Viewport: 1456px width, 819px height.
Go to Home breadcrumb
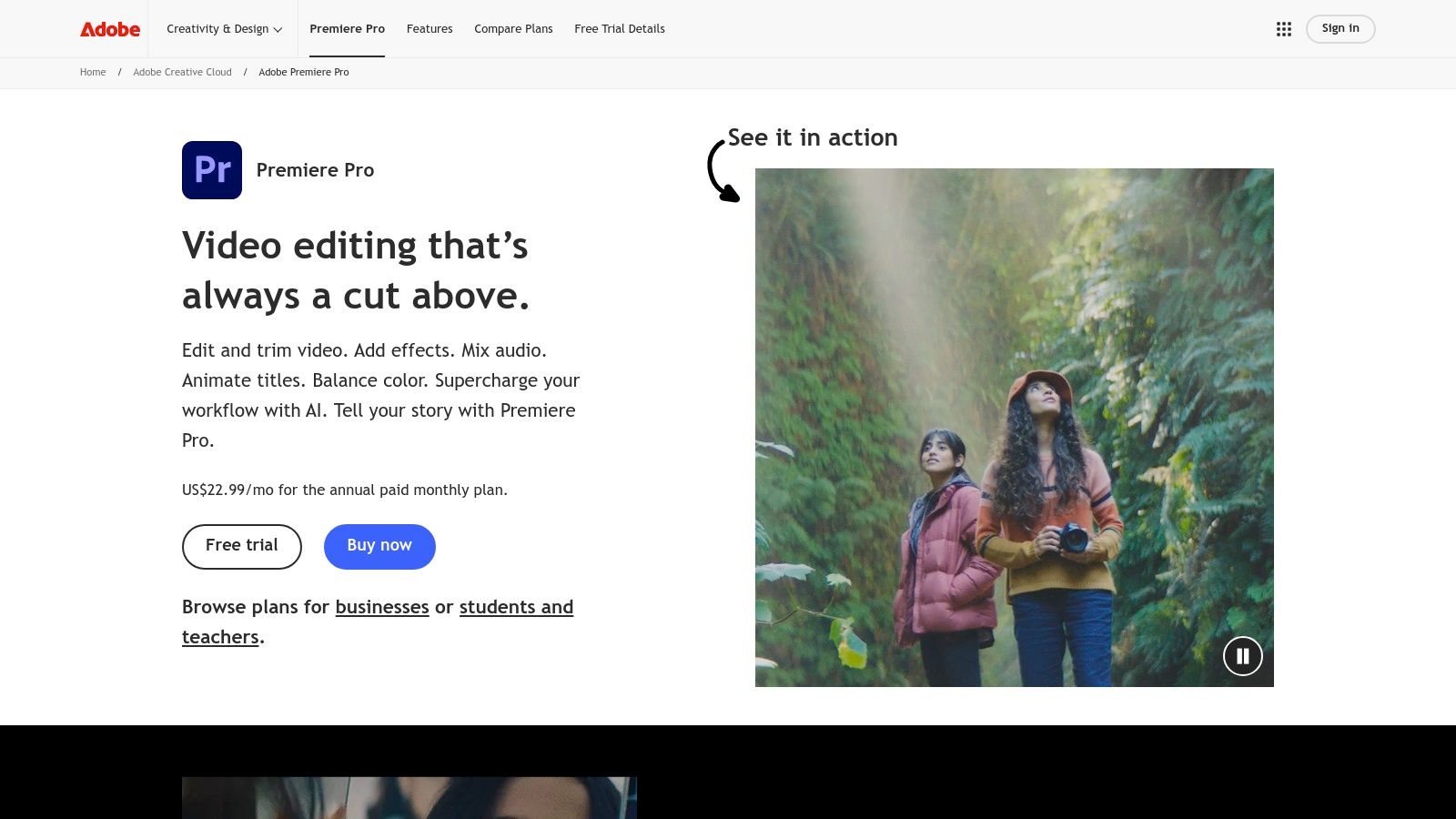pyautogui.click(x=93, y=72)
